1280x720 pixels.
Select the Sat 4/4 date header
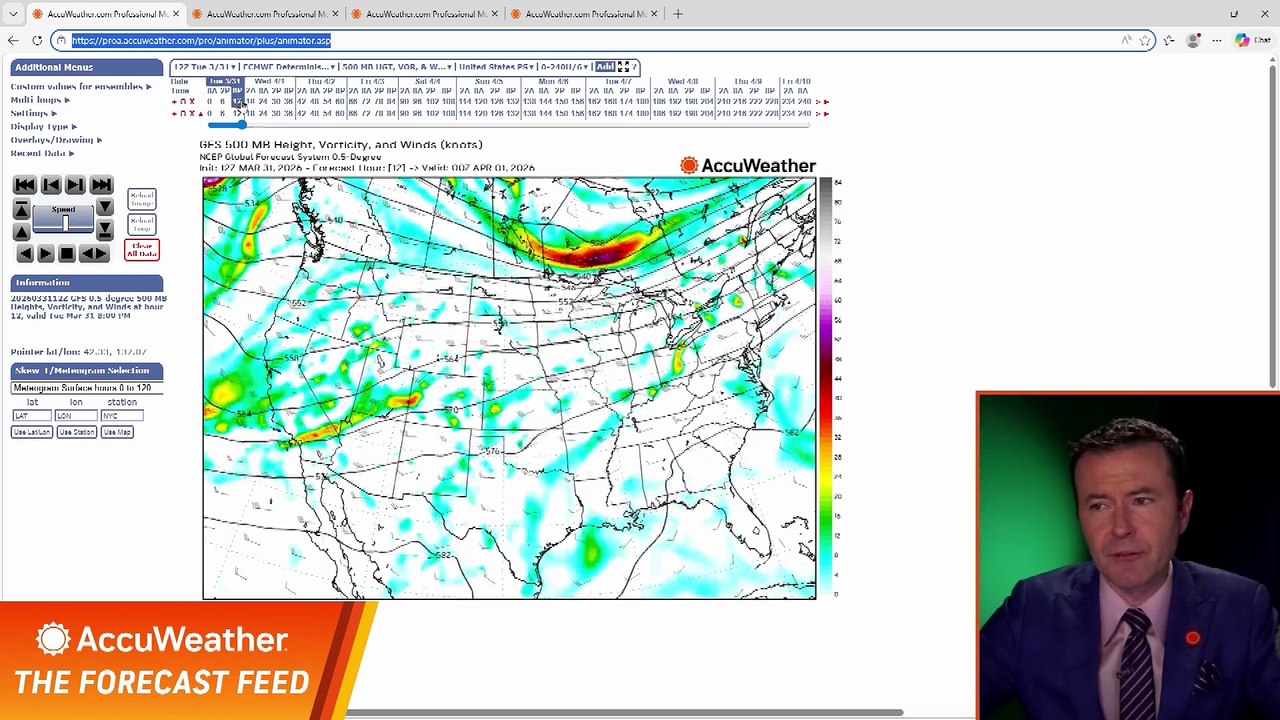point(427,81)
